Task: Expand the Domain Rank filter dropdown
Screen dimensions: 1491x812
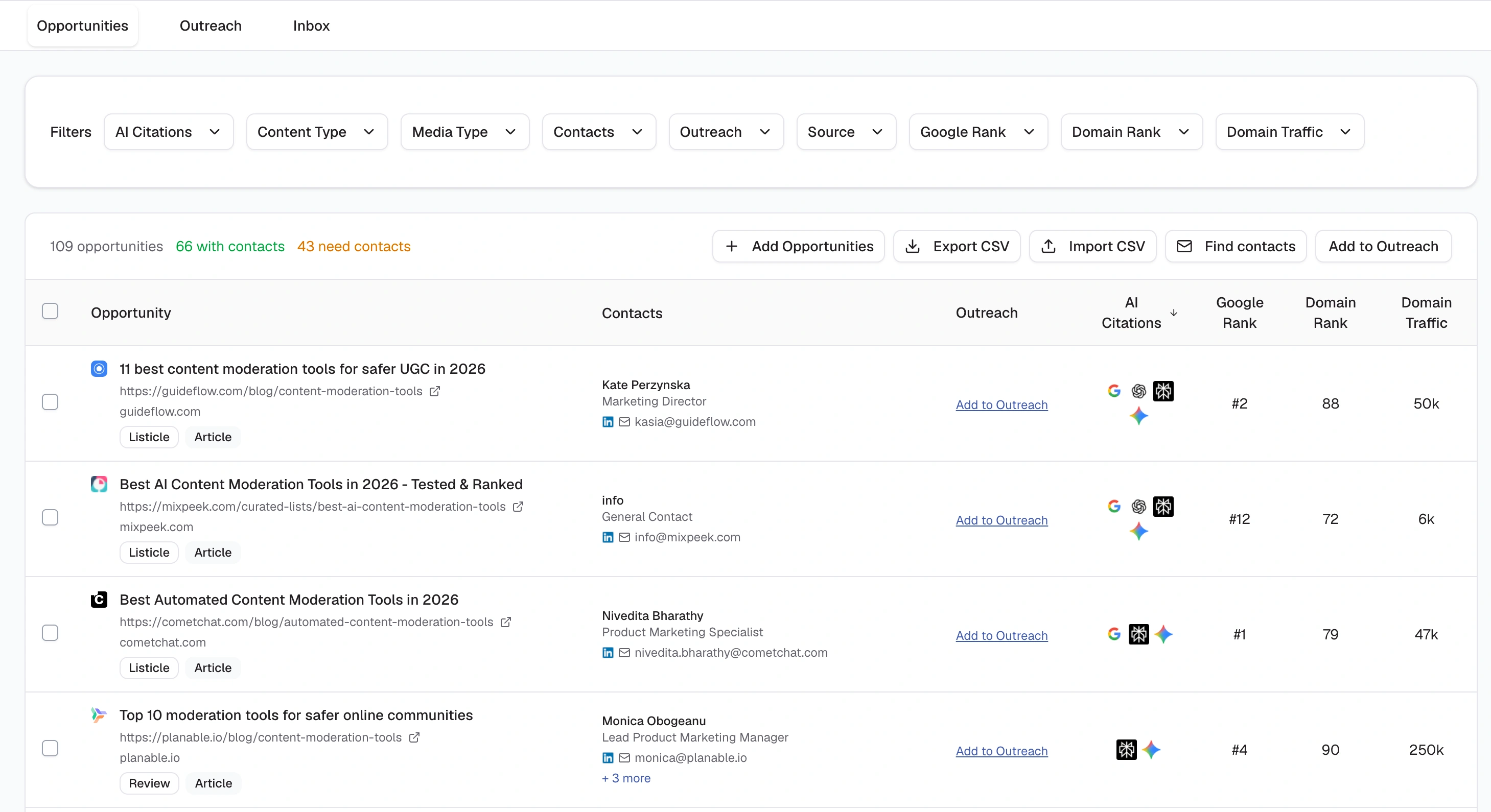Action: click(x=1132, y=132)
